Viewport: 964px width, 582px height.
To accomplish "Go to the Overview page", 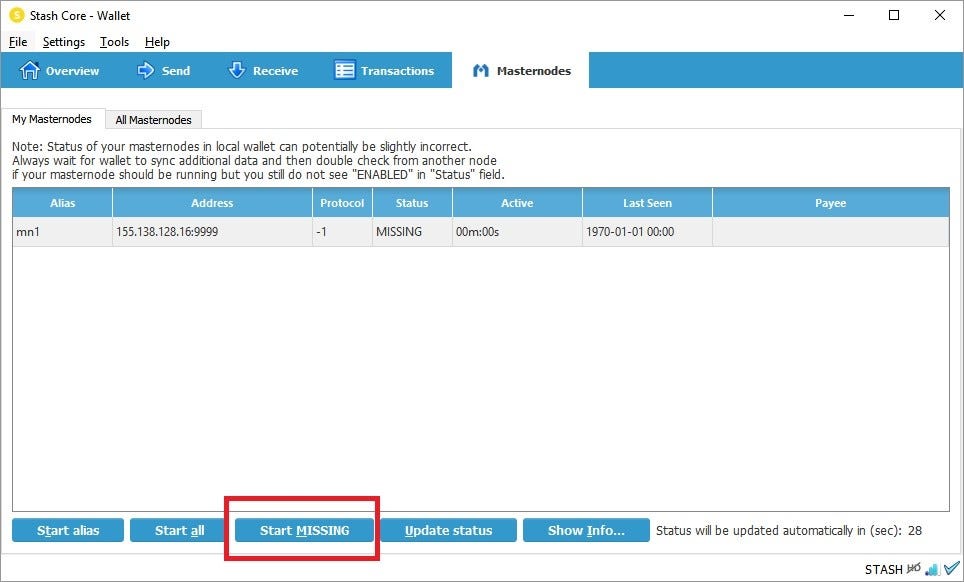I will click(x=59, y=71).
